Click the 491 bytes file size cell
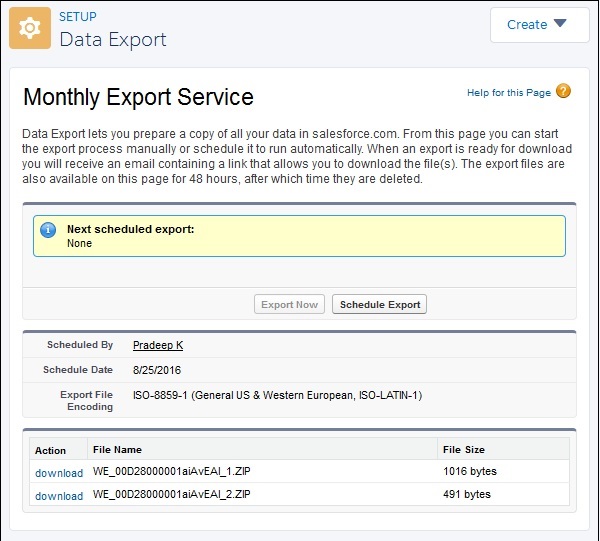600x541 pixels. click(466, 495)
